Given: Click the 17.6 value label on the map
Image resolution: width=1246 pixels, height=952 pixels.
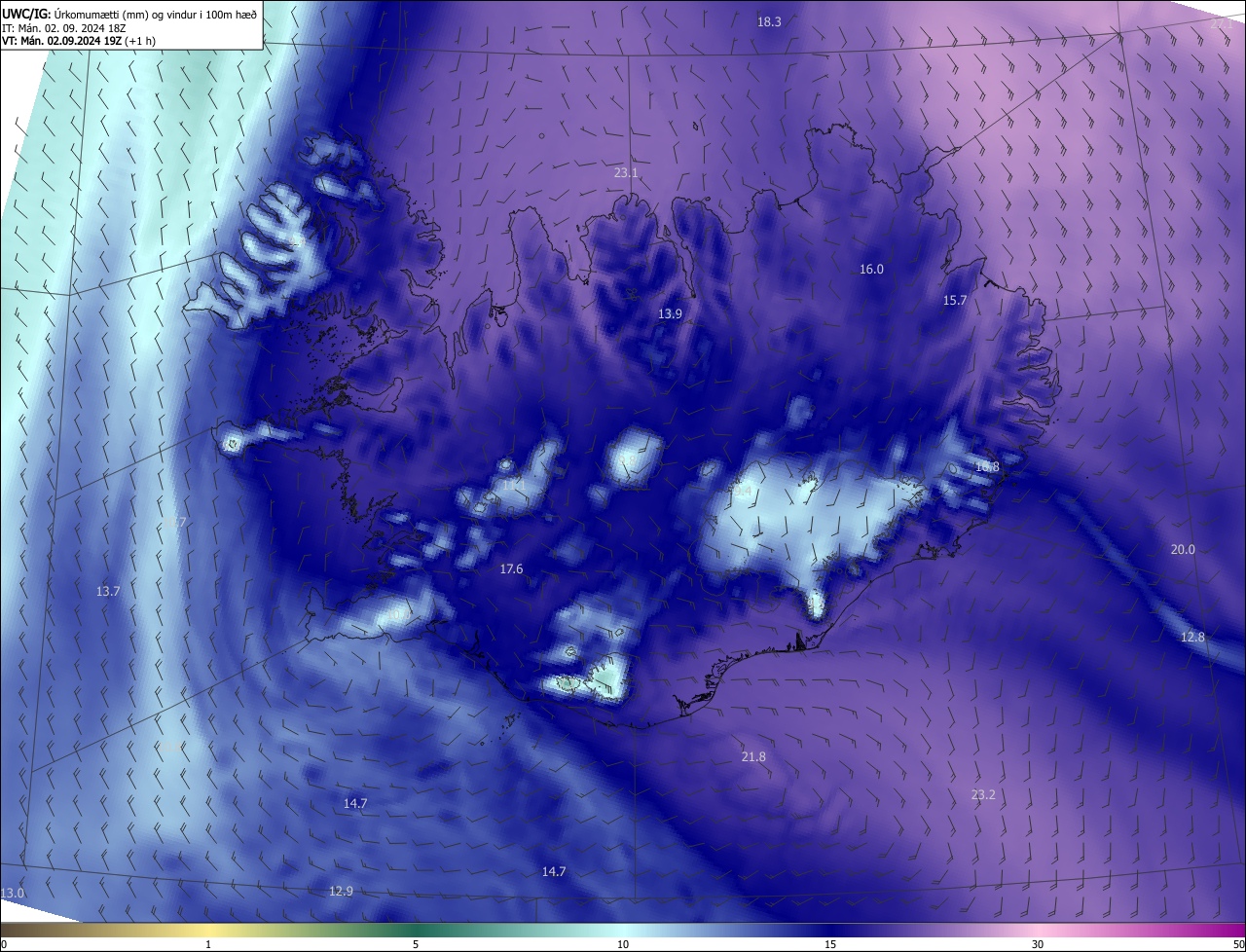Looking at the screenshot, I should 511,568.
